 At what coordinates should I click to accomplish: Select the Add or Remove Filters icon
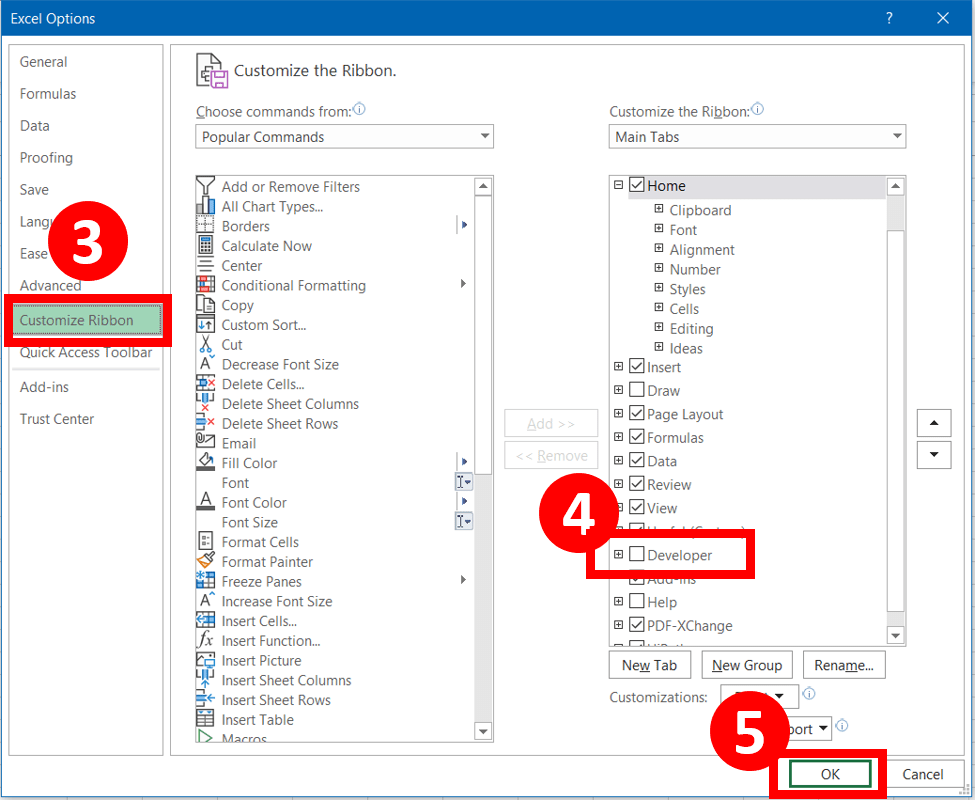[205, 187]
